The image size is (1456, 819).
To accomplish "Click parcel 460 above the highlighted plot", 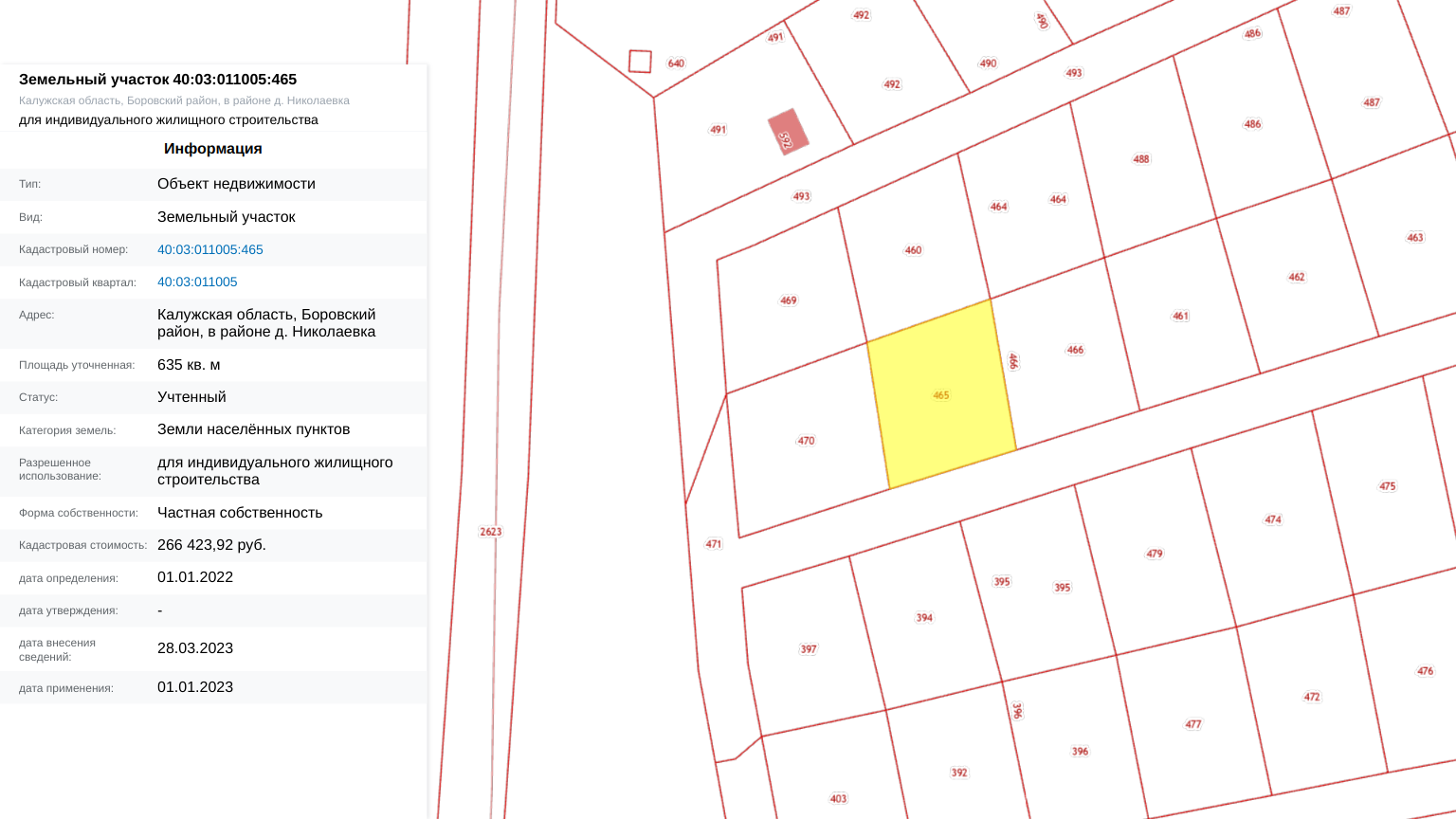I will [913, 250].
